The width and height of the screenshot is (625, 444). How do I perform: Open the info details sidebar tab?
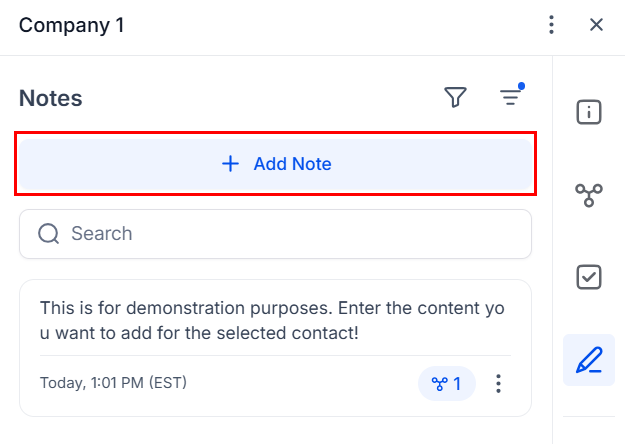589,112
